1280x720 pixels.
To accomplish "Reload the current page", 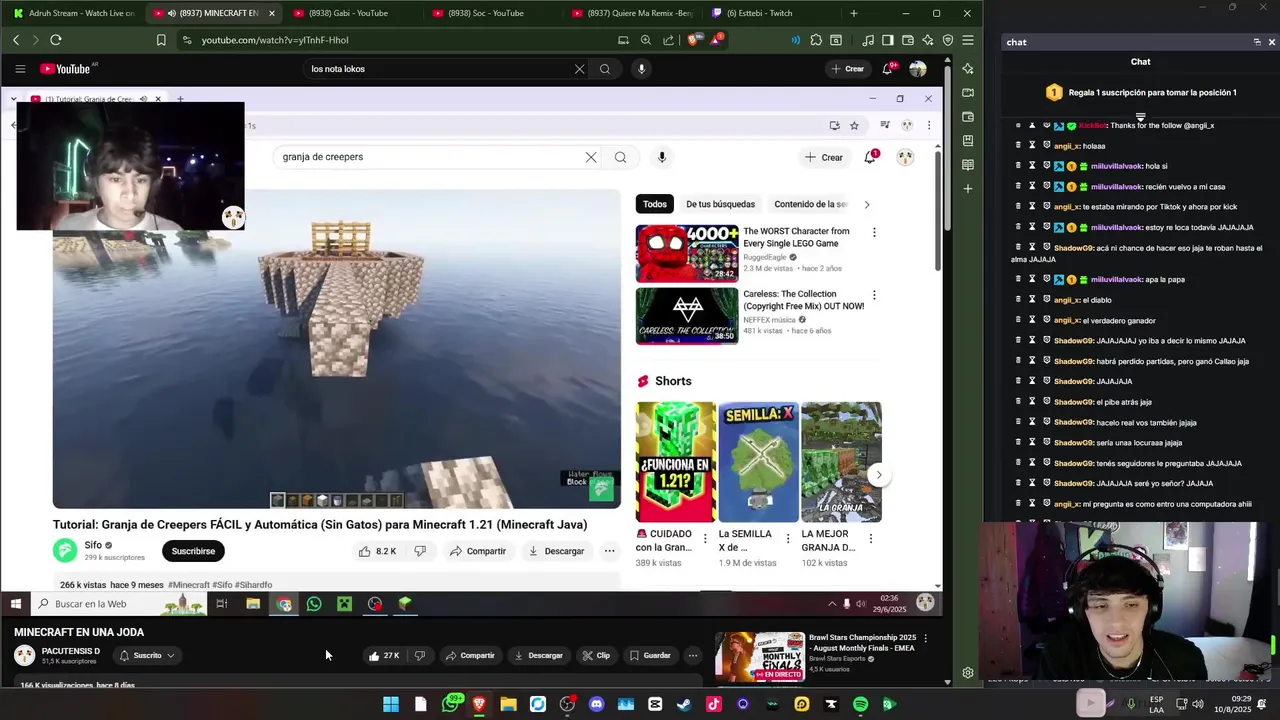I will (x=56, y=40).
